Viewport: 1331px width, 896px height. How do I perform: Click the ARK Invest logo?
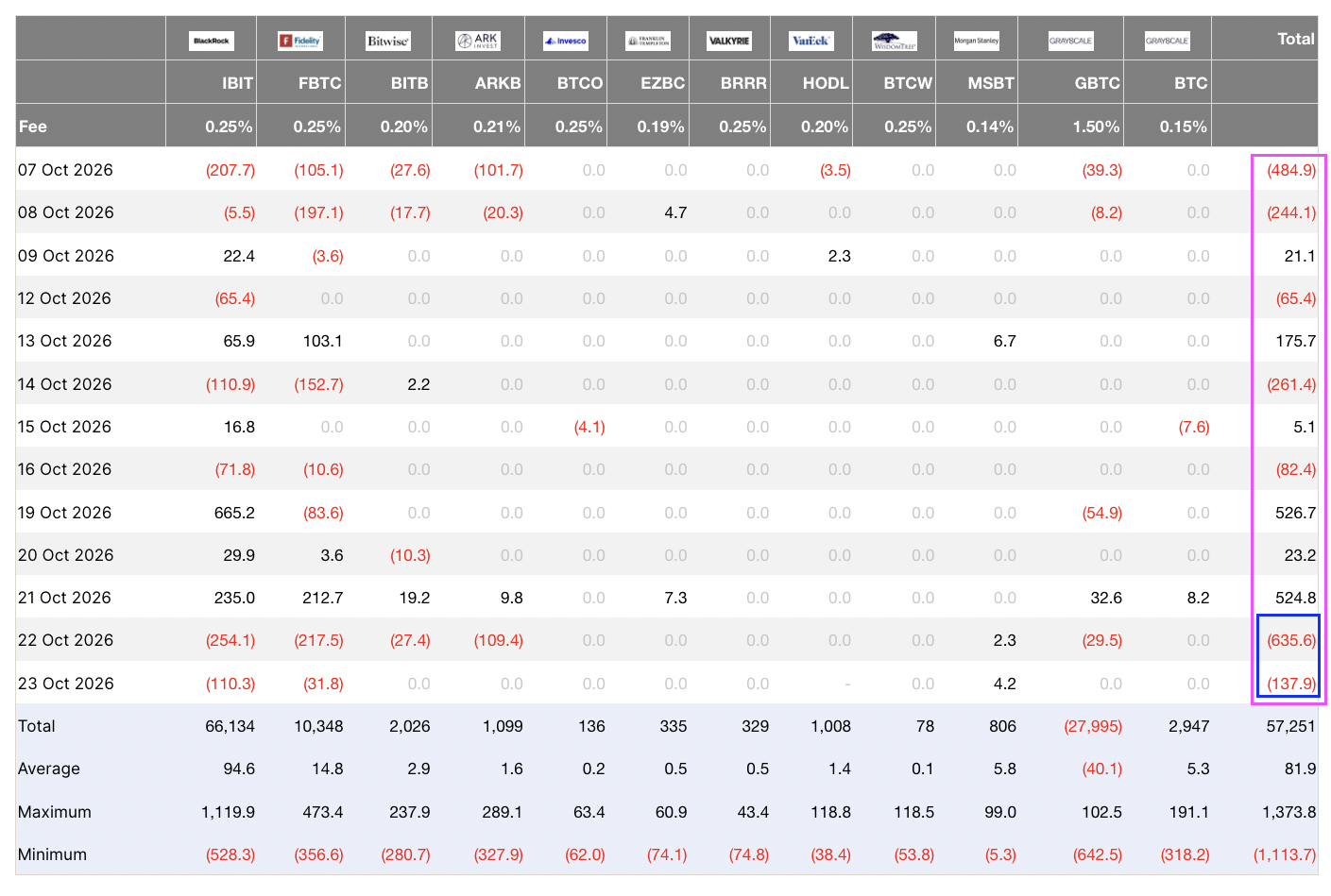(x=478, y=41)
